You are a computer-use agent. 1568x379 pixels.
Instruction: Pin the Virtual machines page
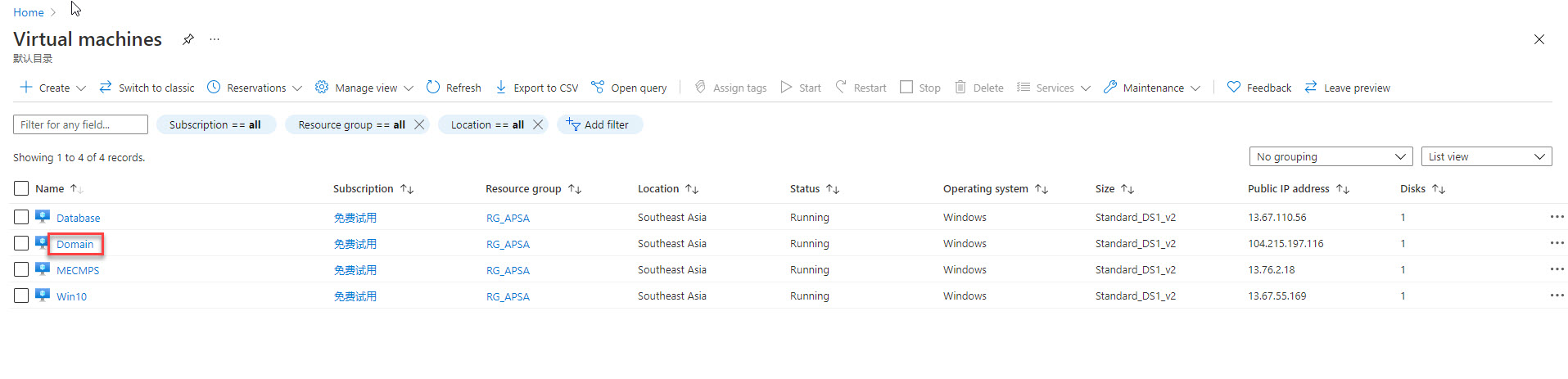click(x=188, y=39)
